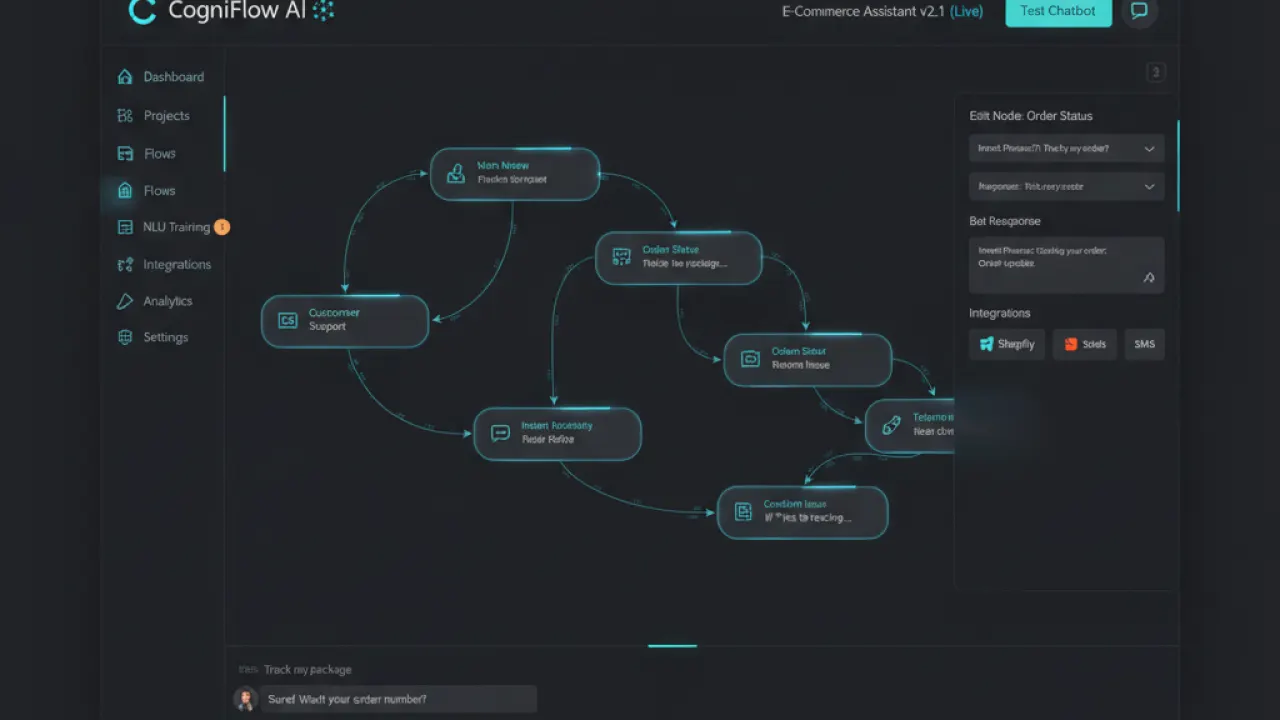Click the CogniFlow AI logo icon
The image size is (1280, 720).
(x=143, y=11)
